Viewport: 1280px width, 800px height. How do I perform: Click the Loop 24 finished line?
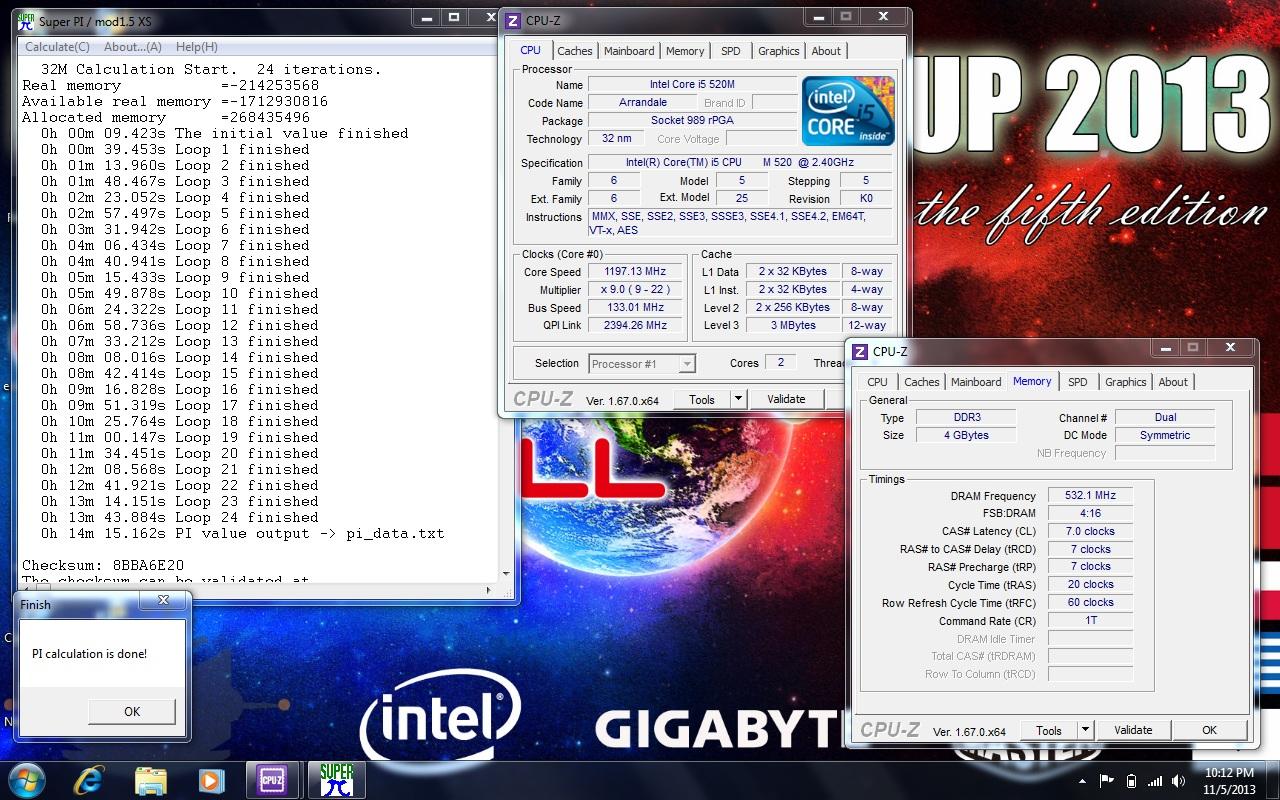pos(180,518)
